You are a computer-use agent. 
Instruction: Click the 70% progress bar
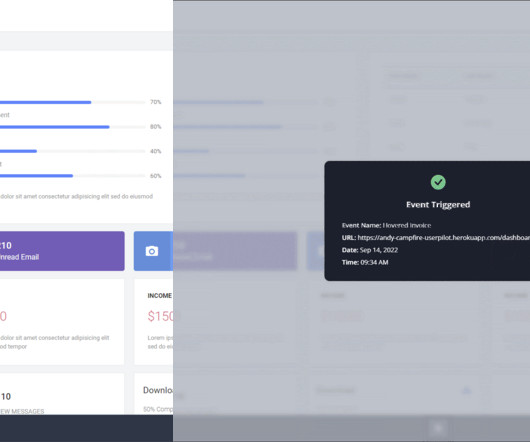[x=72, y=102]
